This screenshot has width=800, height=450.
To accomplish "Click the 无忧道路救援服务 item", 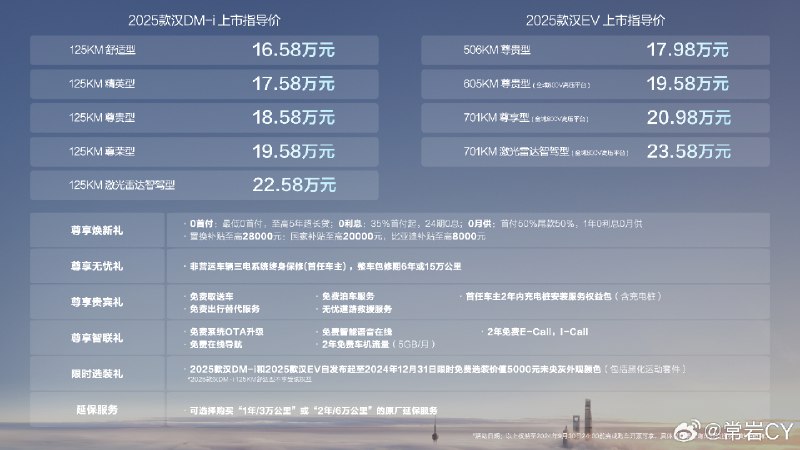I will (357, 309).
